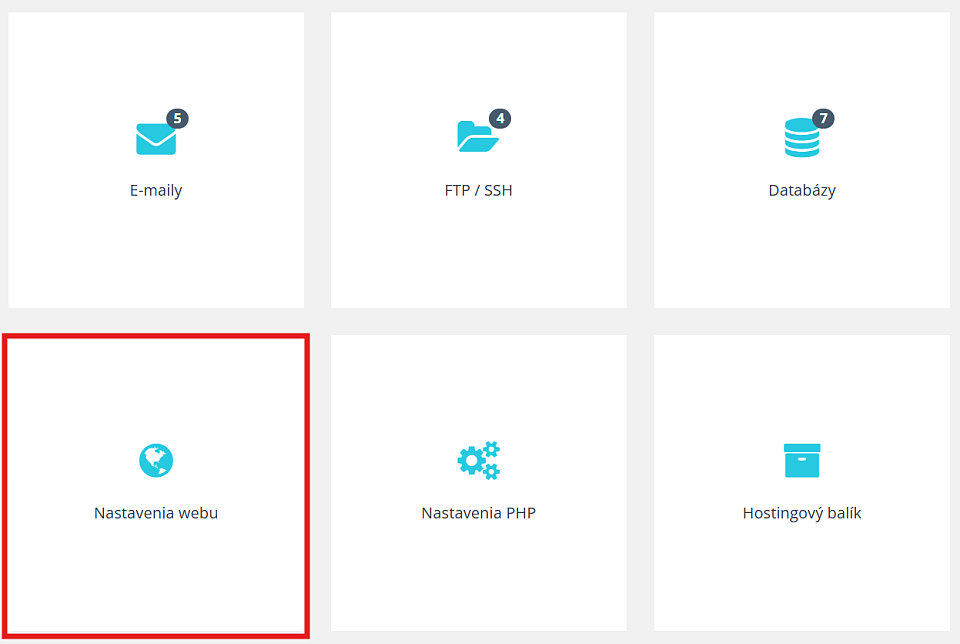
Task: Open the E-maily envelope icon
Action: 156,139
